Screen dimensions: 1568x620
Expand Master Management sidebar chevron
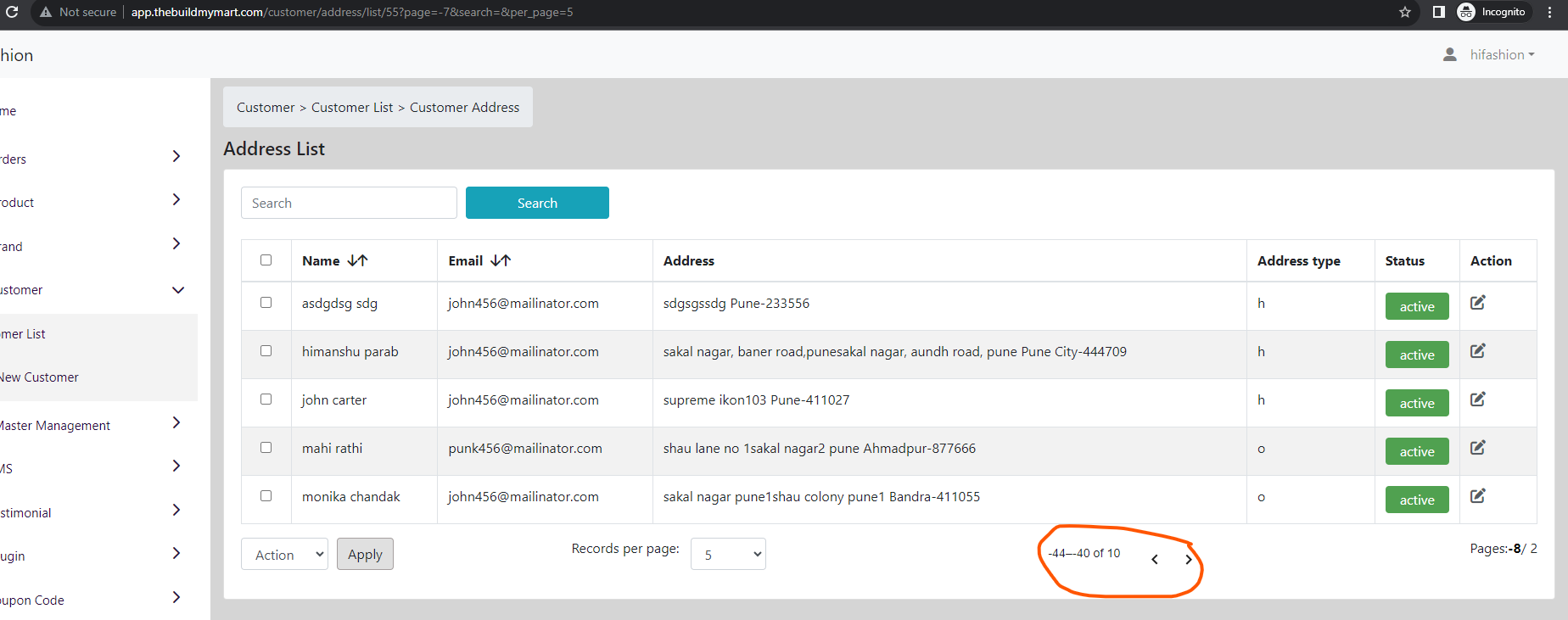176,422
